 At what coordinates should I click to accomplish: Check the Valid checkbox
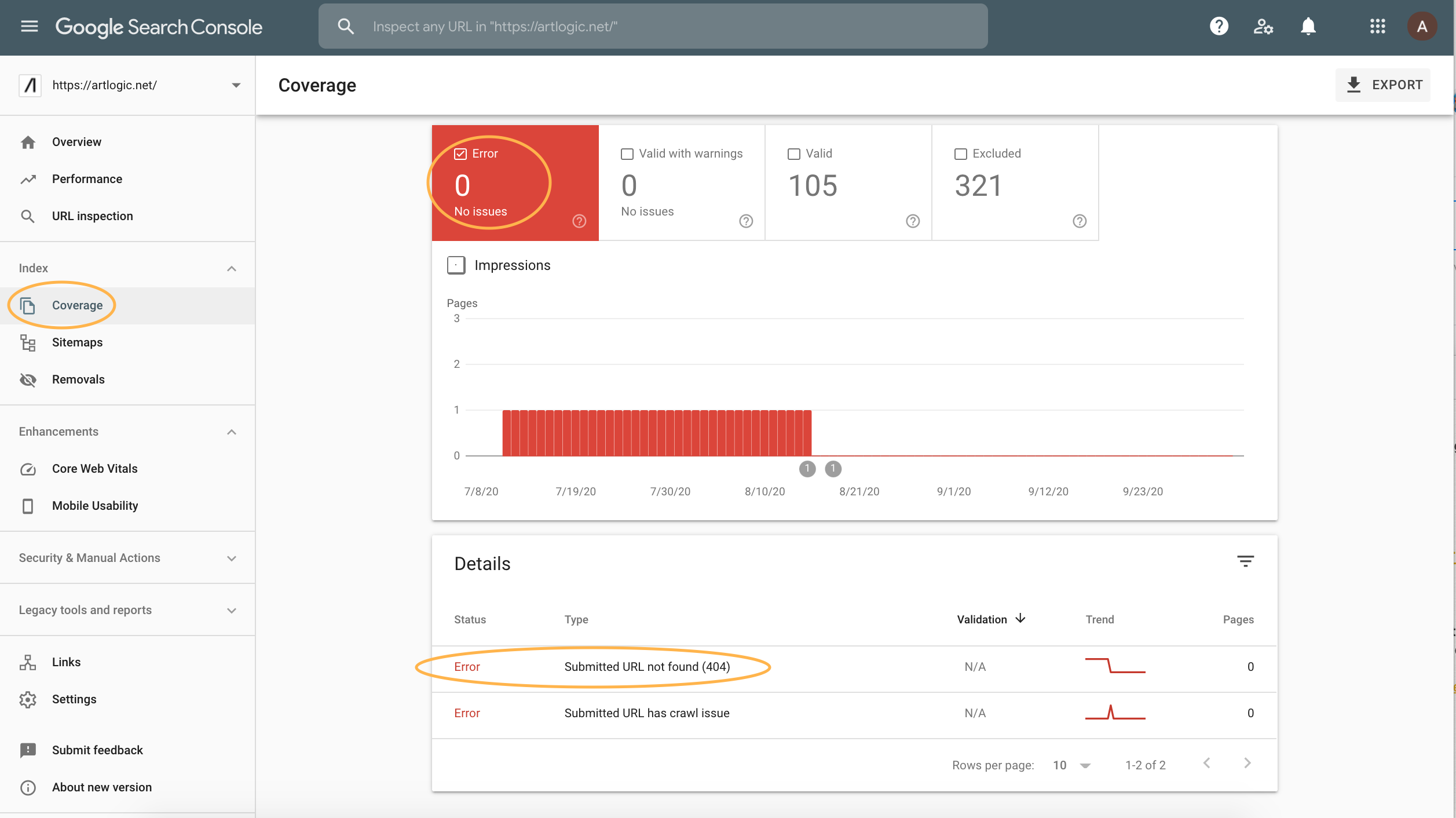click(794, 154)
